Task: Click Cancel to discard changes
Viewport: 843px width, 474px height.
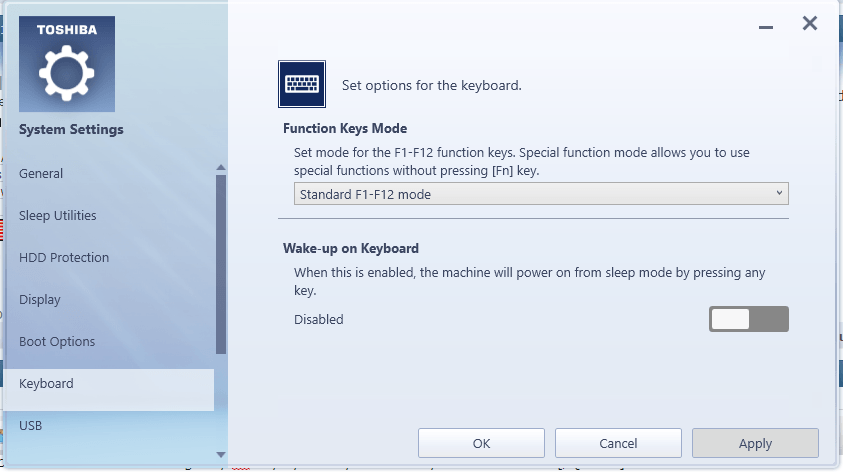Action: click(618, 443)
